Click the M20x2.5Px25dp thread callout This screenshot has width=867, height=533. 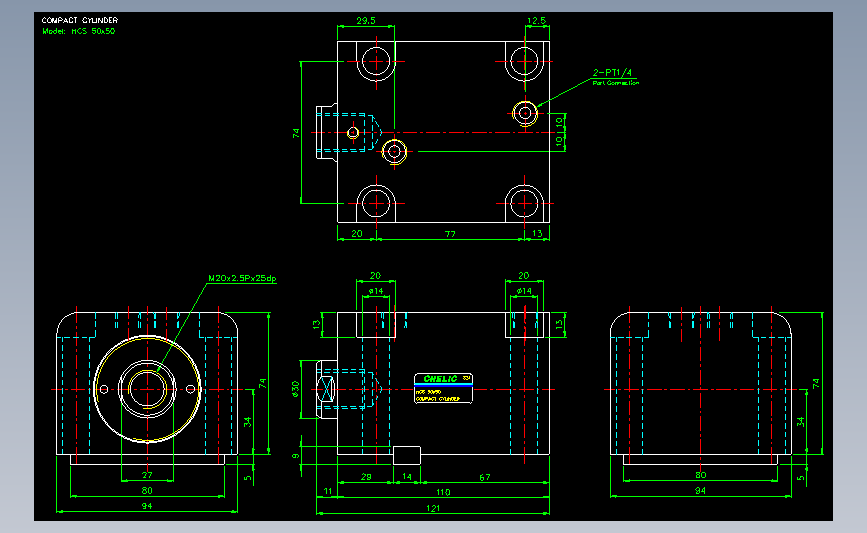[x=242, y=278]
